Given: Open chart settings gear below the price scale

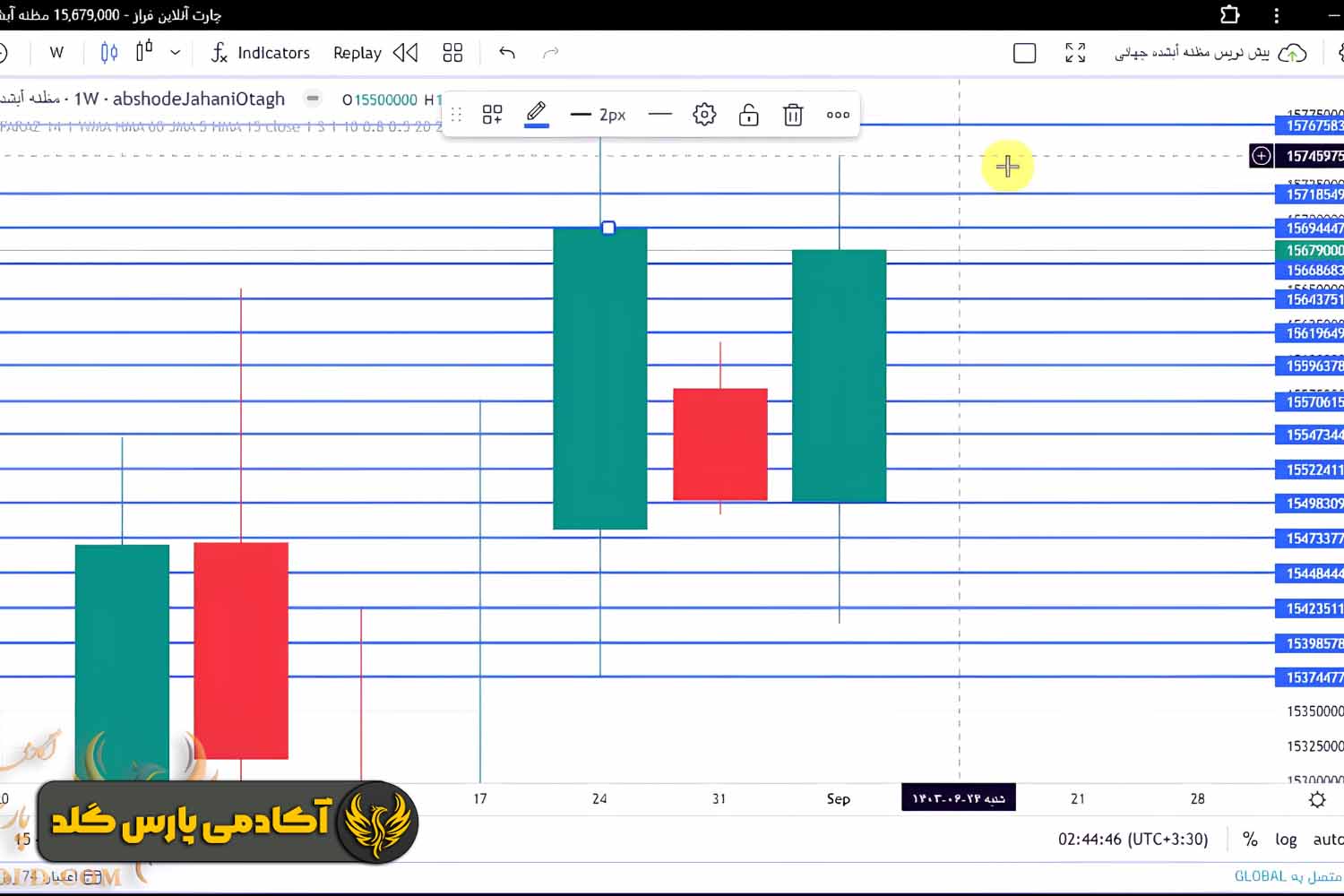Looking at the screenshot, I should point(1316,799).
